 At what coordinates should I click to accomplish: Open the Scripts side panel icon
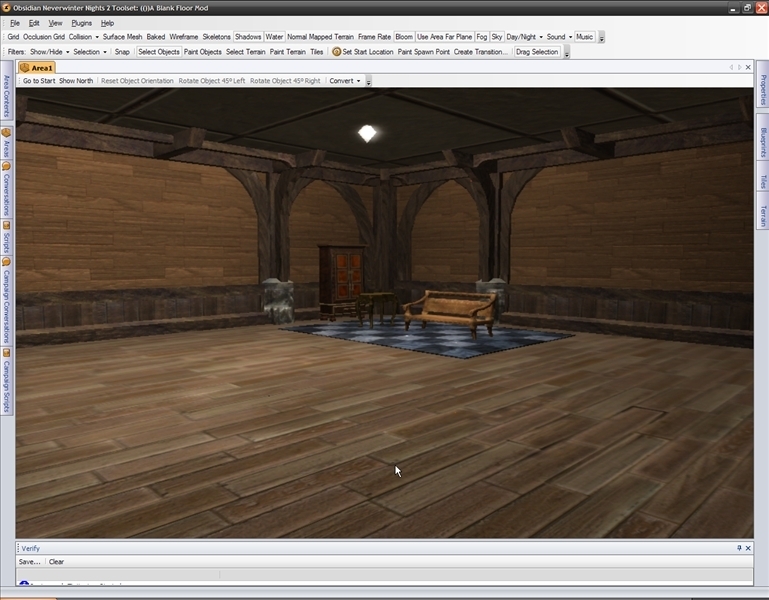point(6,225)
